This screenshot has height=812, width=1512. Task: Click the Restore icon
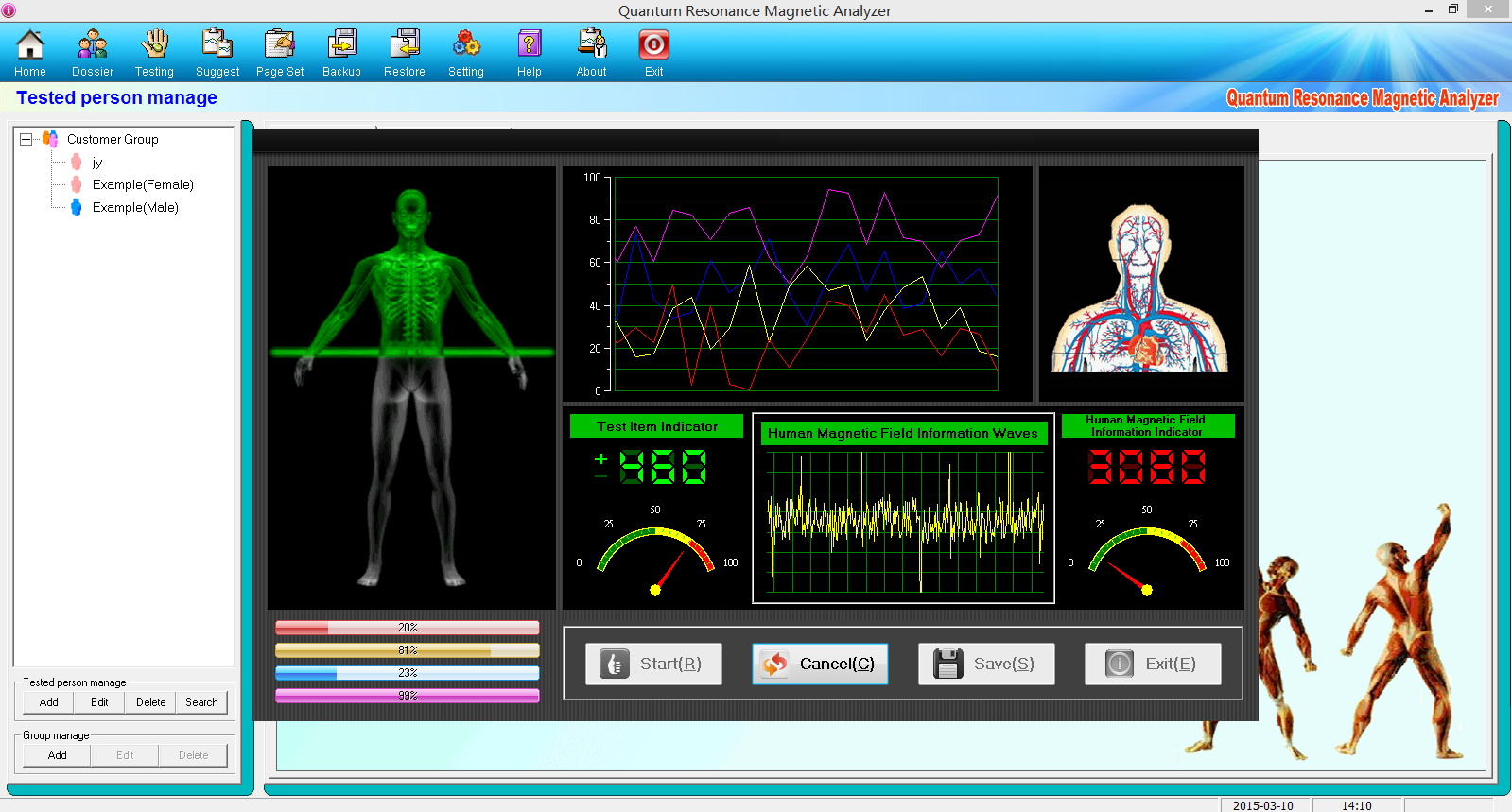(404, 45)
